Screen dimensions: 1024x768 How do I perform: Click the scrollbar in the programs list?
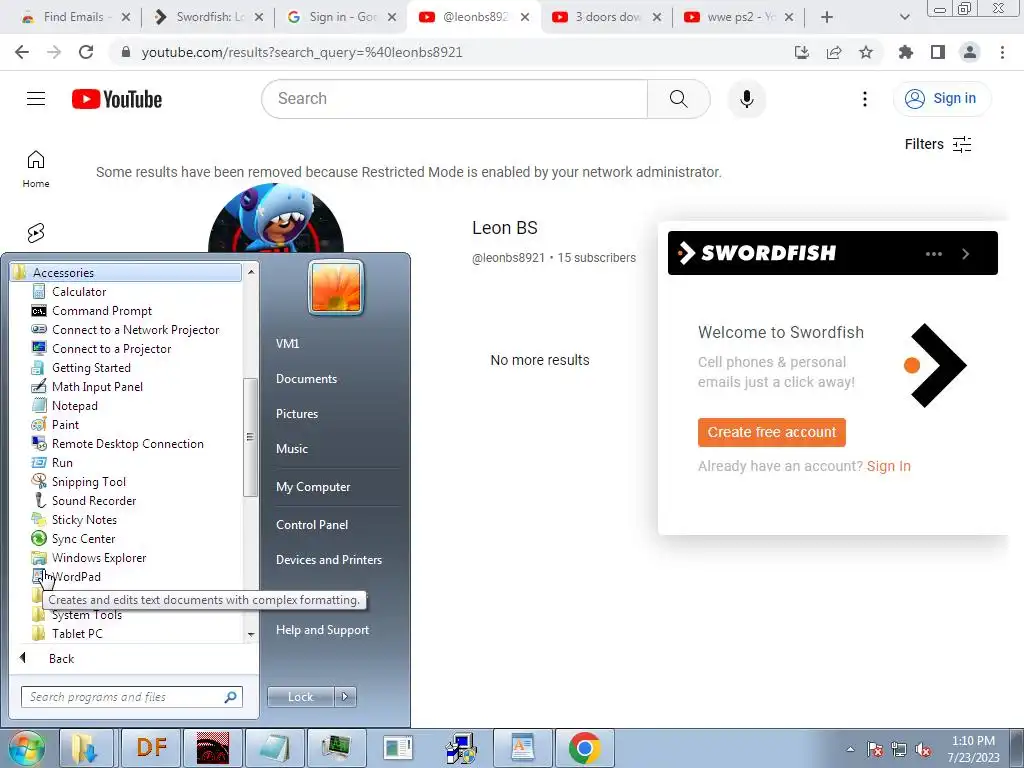249,437
